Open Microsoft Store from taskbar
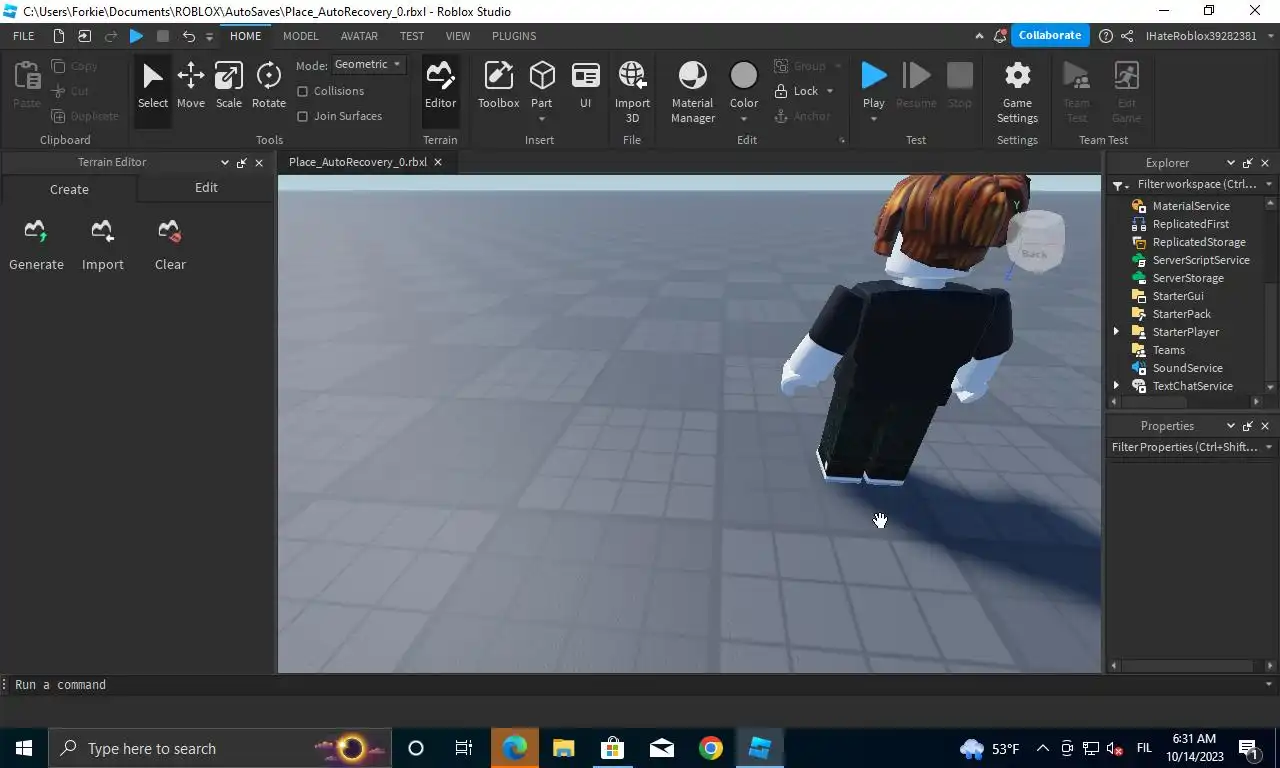This screenshot has height=768, width=1280. [x=613, y=748]
